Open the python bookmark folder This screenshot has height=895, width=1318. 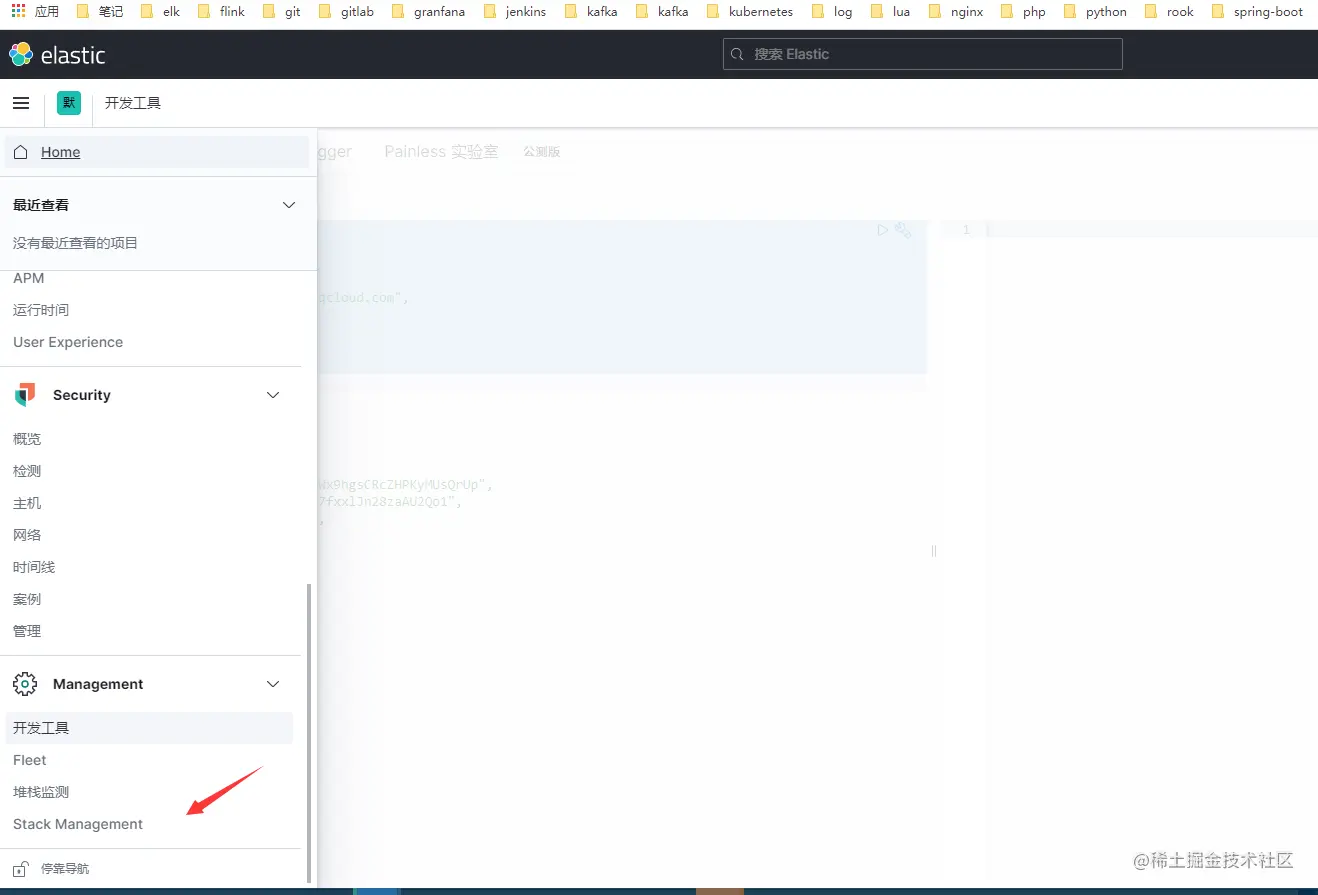pyautogui.click(x=1095, y=12)
